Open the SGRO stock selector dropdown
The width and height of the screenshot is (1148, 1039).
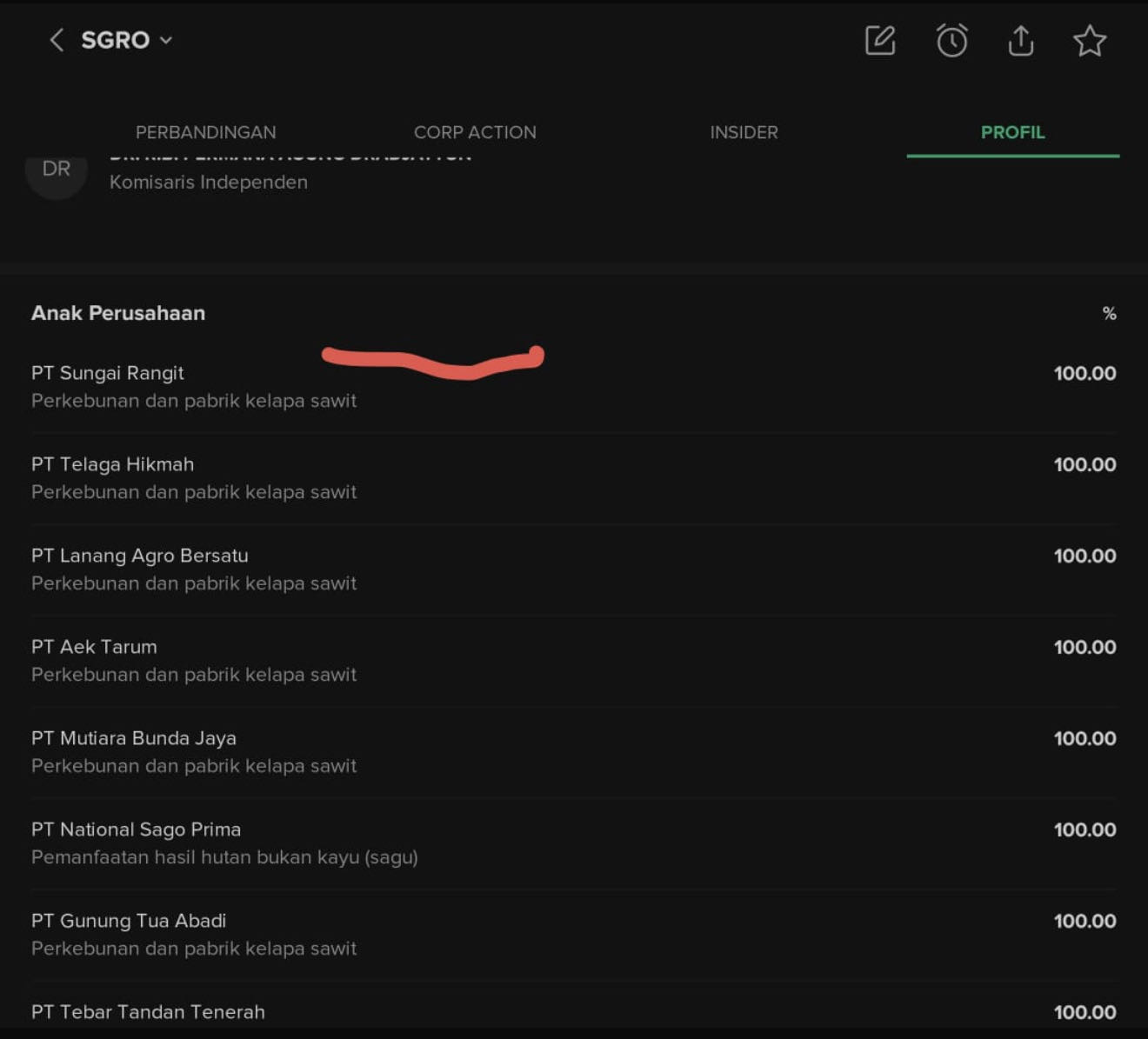(x=127, y=40)
